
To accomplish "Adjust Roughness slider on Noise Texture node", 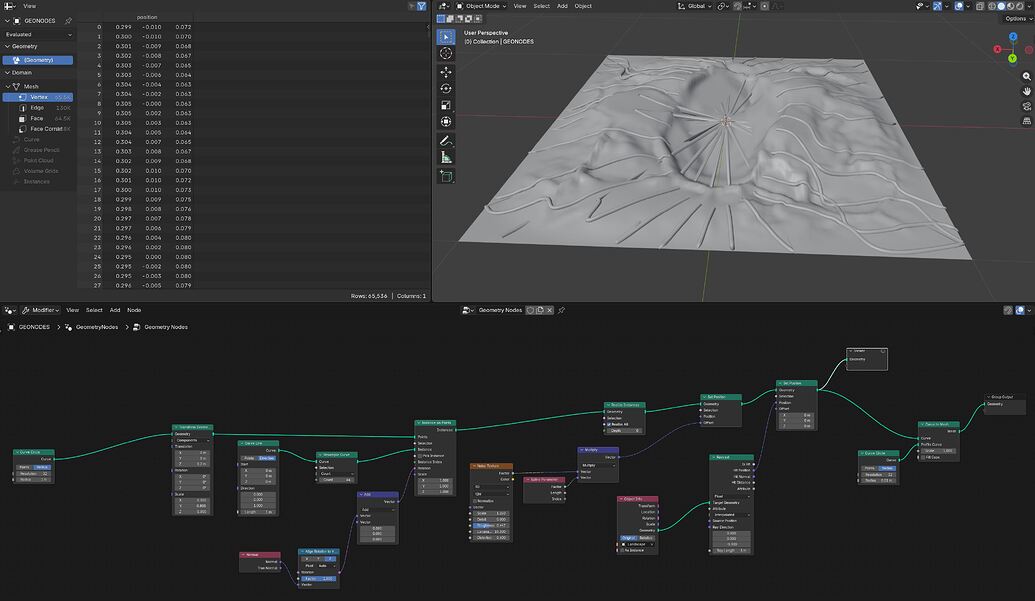I will pos(492,525).
